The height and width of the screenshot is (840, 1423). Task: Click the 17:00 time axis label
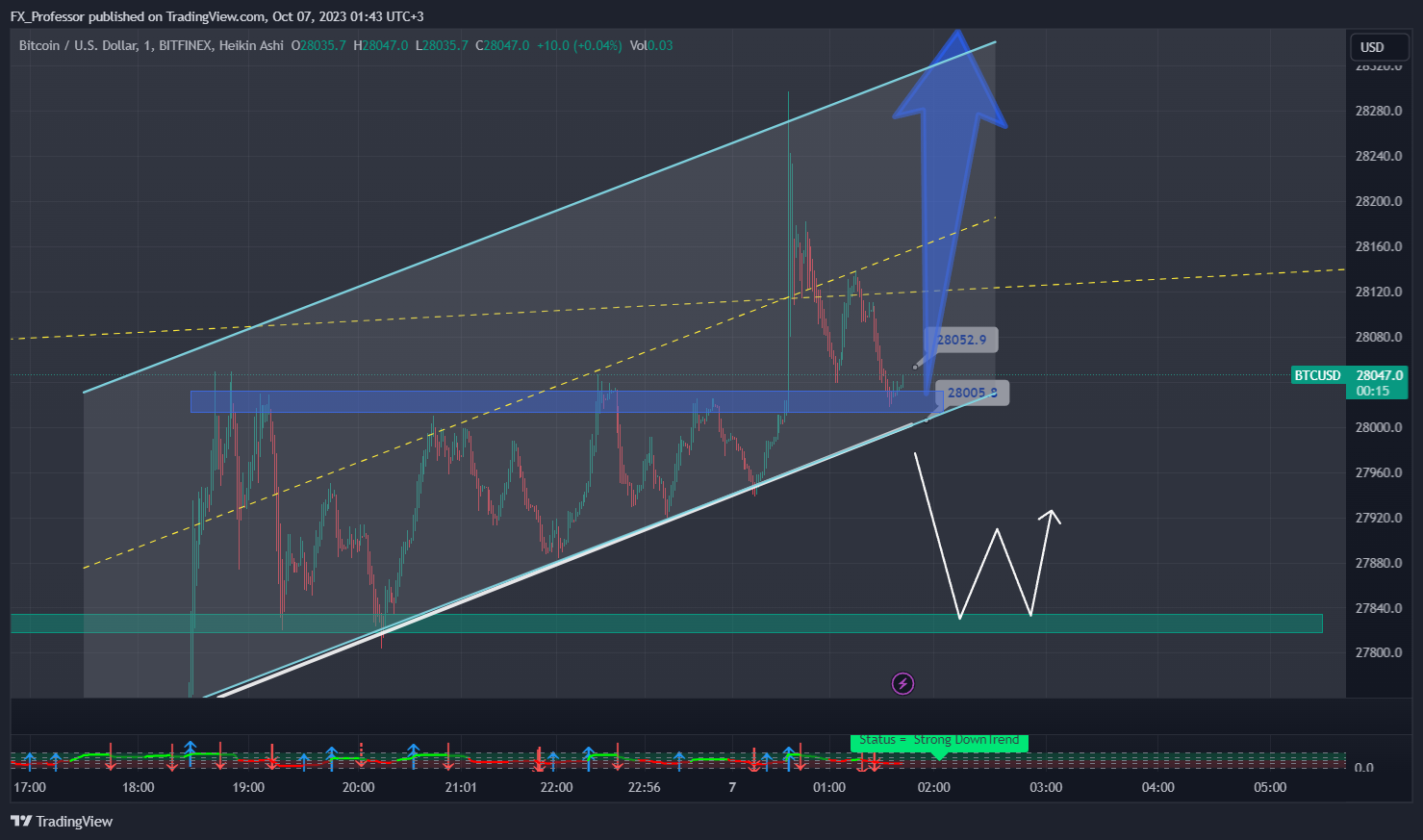30,787
